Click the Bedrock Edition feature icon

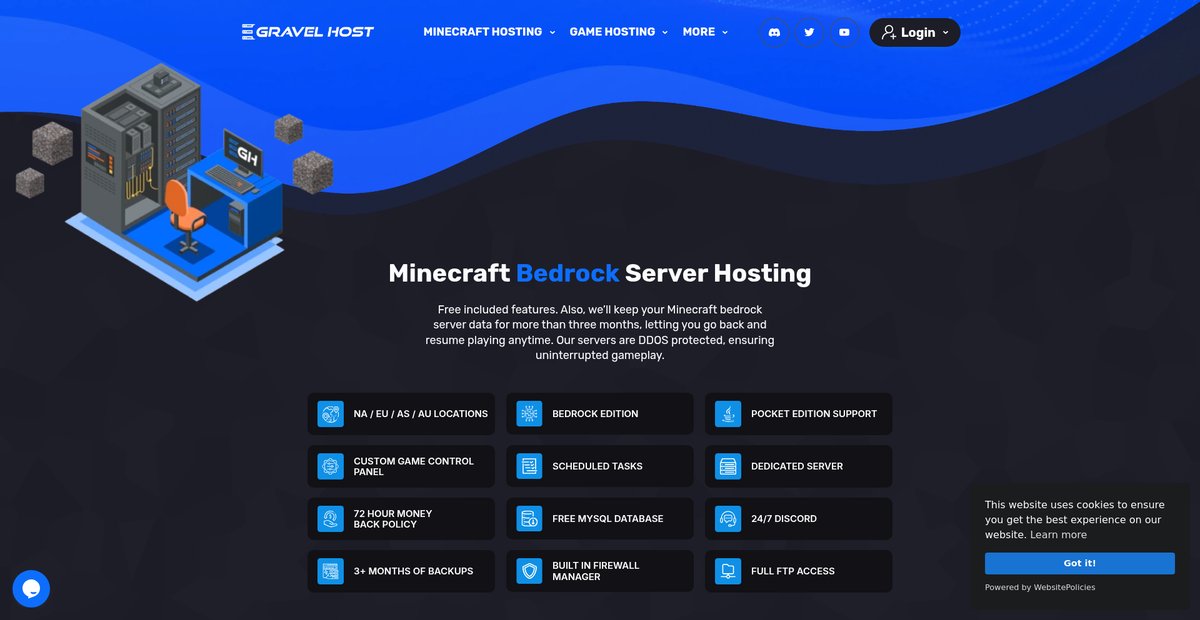(x=529, y=414)
